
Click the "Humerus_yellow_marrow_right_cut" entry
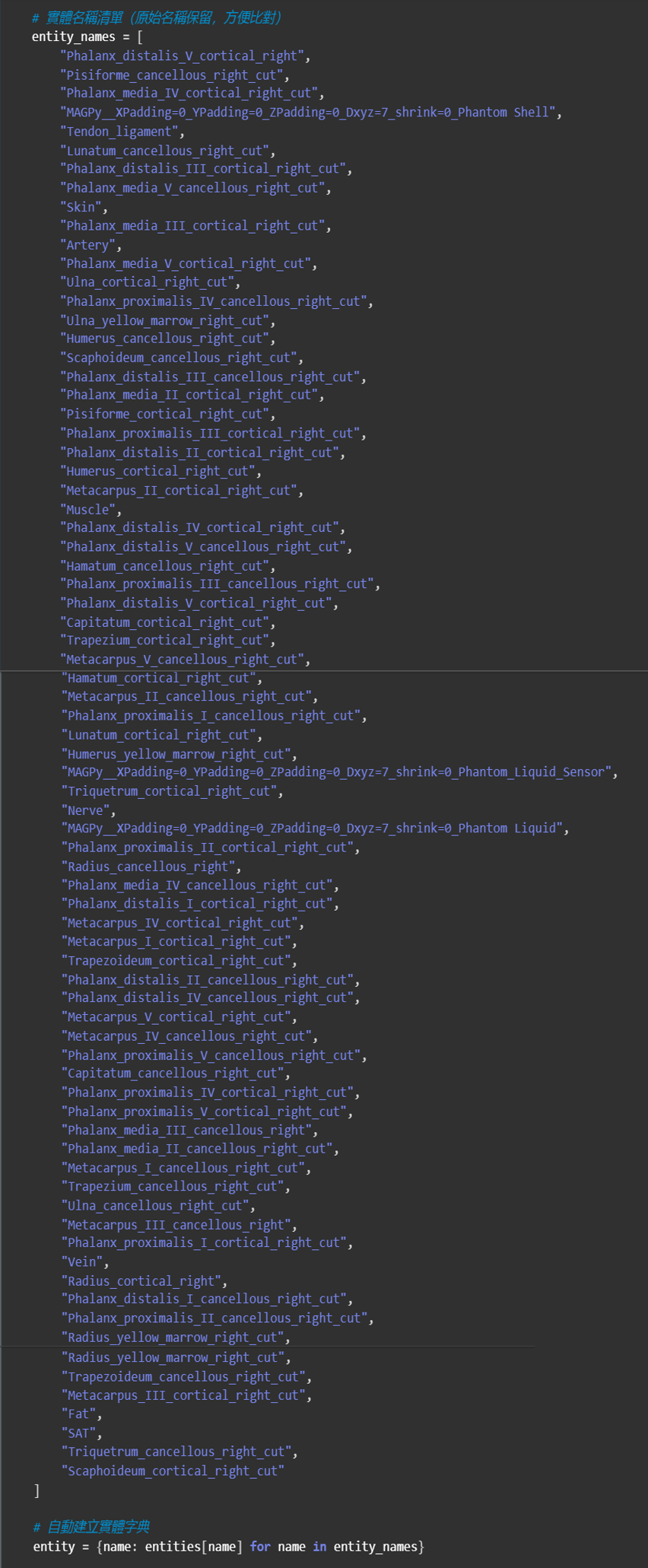coord(179,754)
